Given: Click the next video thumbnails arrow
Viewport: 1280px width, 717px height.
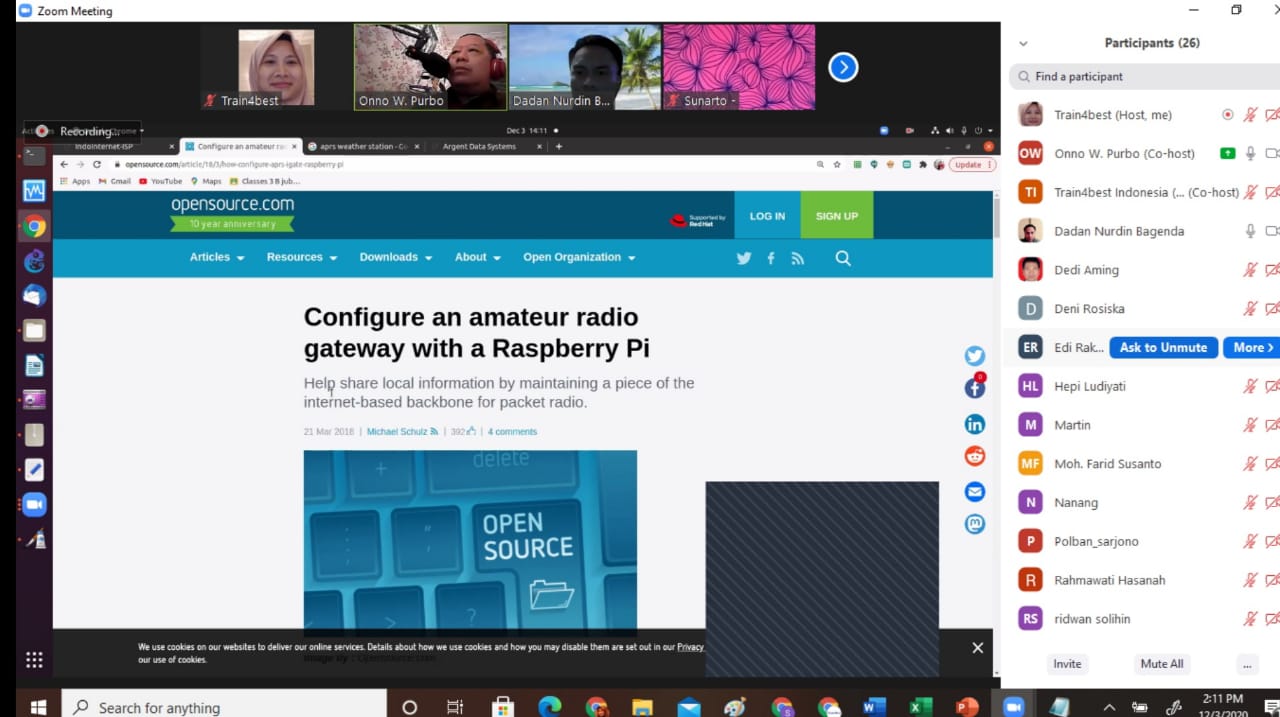Looking at the screenshot, I should 843,67.
